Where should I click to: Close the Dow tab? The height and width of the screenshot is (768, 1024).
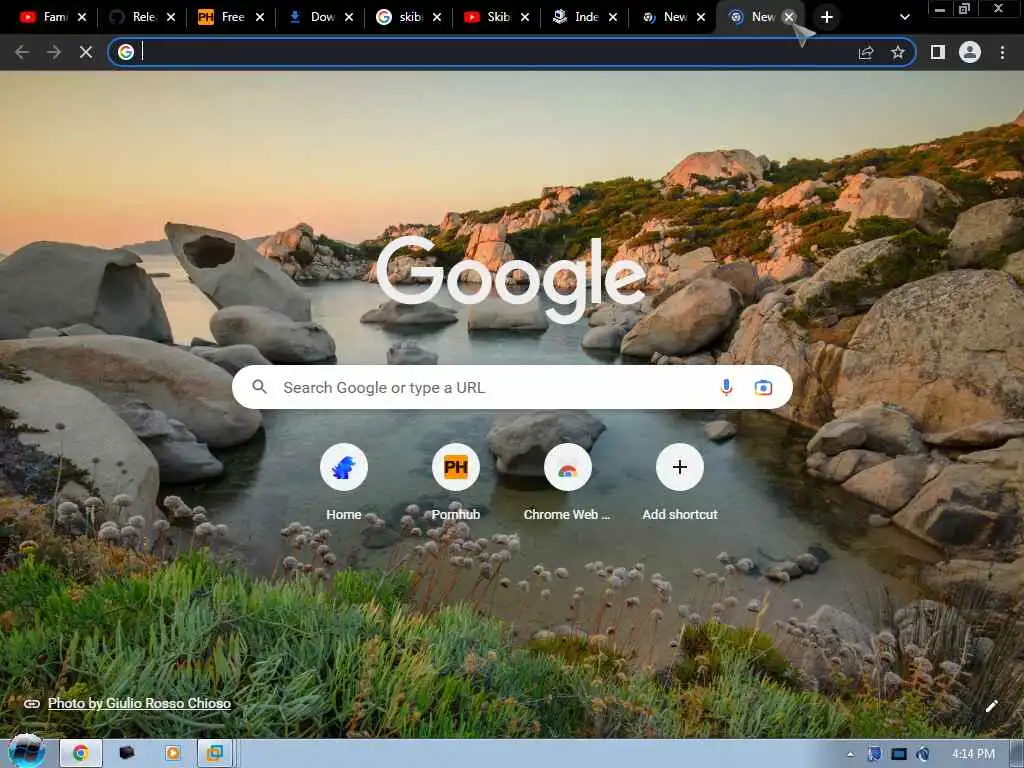pos(349,17)
